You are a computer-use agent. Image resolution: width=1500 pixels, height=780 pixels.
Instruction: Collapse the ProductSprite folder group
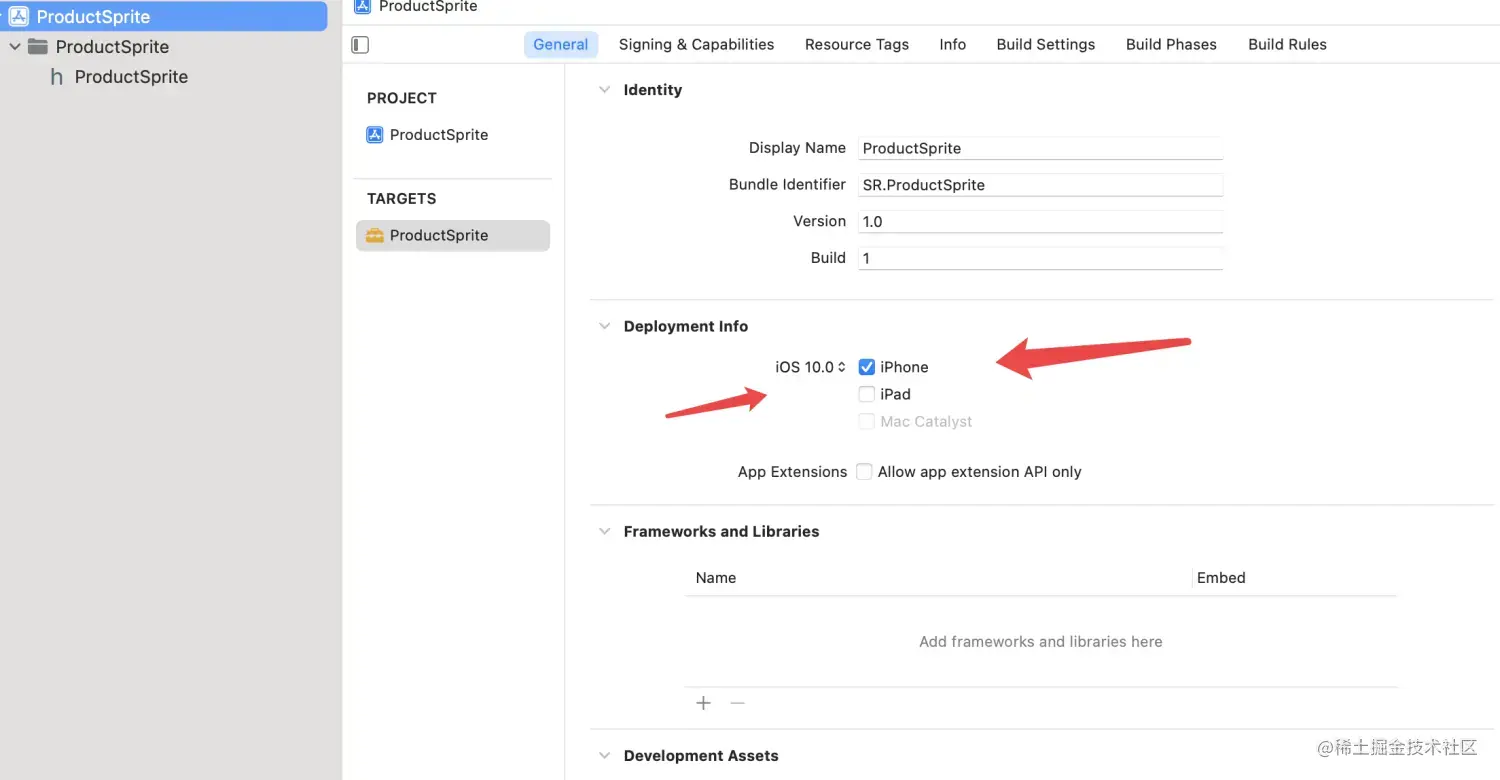click(14, 47)
